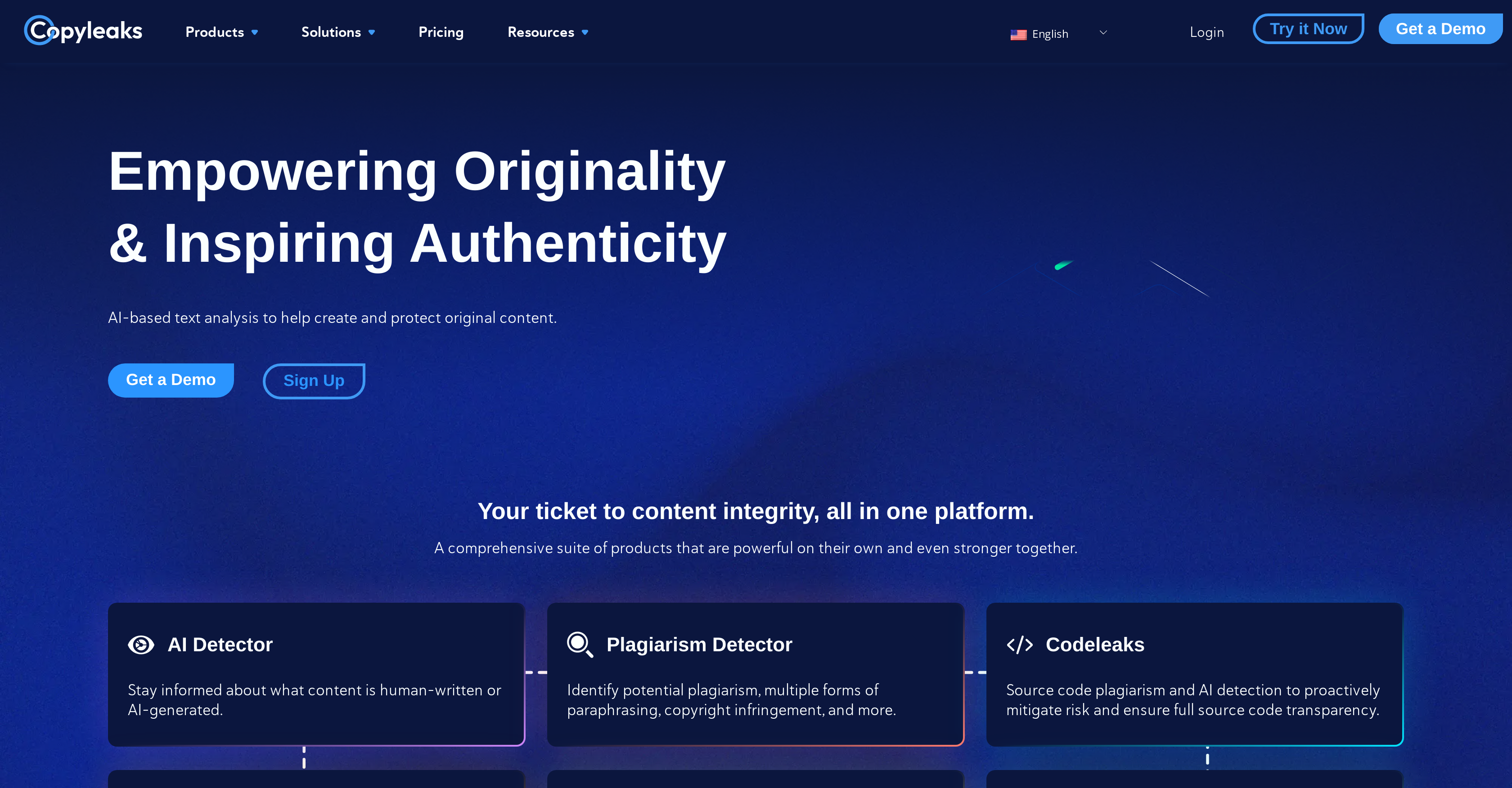Click the Solutions dropdown arrow
Viewport: 1512px width, 788px height.
tap(373, 33)
